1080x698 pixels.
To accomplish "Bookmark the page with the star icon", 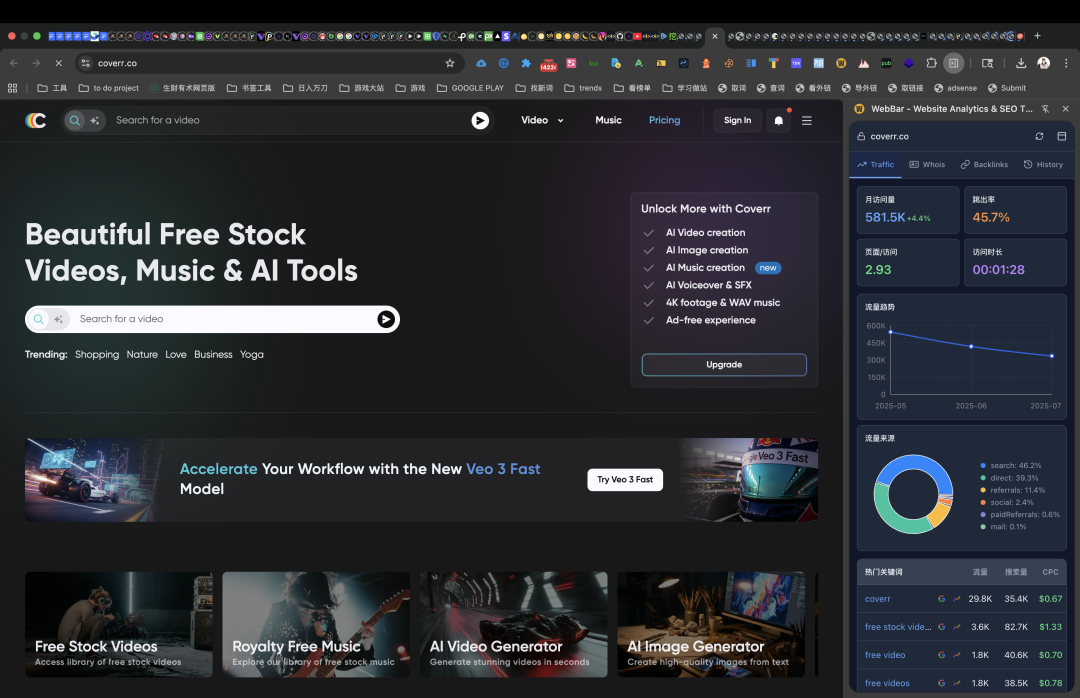I will (x=450, y=63).
